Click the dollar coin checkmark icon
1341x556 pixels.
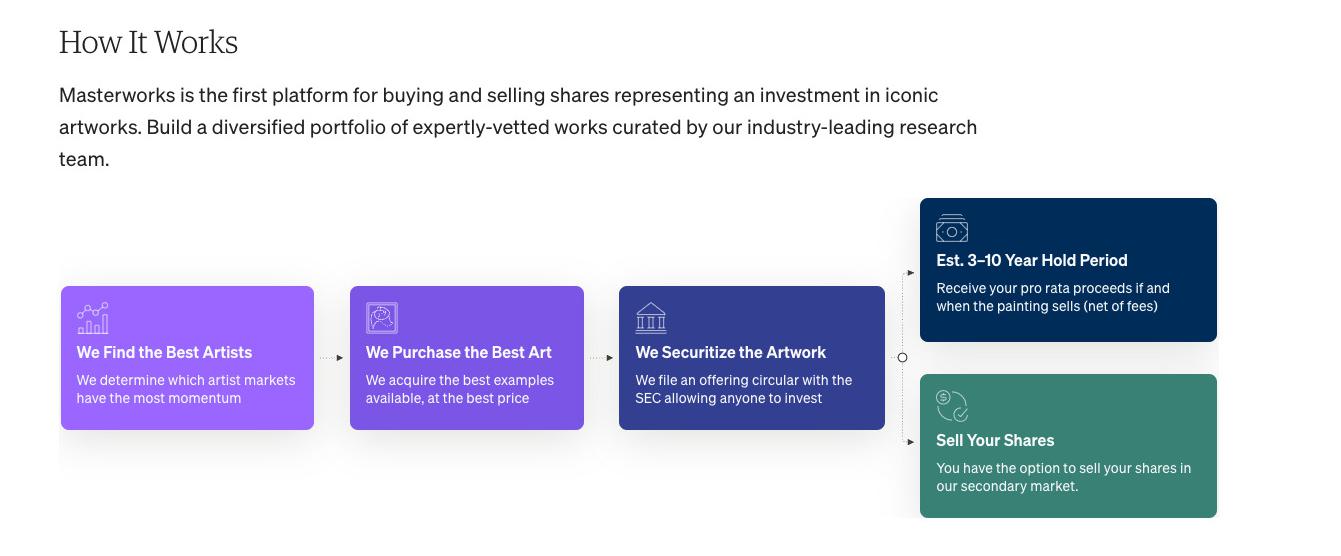point(951,405)
